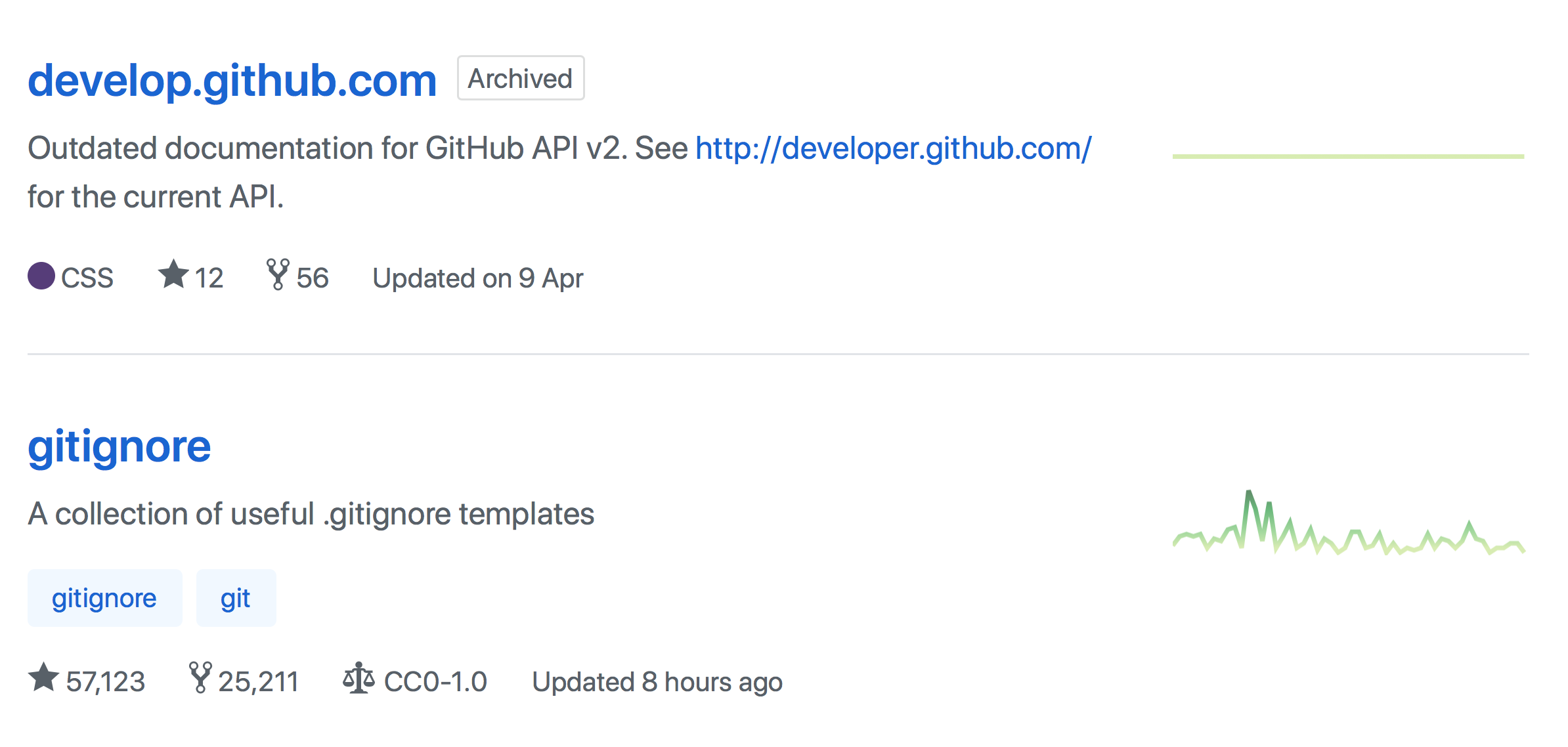The height and width of the screenshot is (747, 1568).
Task: Open the develop.github.com repository link
Action: coord(232,81)
